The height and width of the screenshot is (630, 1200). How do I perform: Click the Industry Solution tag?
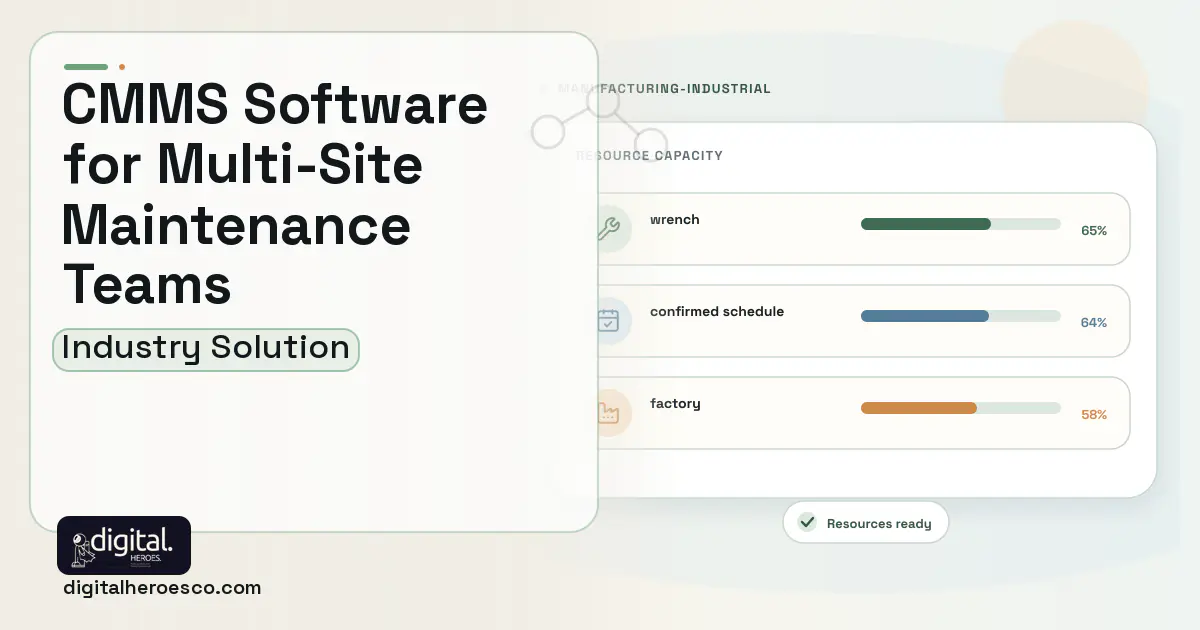pos(205,349)
